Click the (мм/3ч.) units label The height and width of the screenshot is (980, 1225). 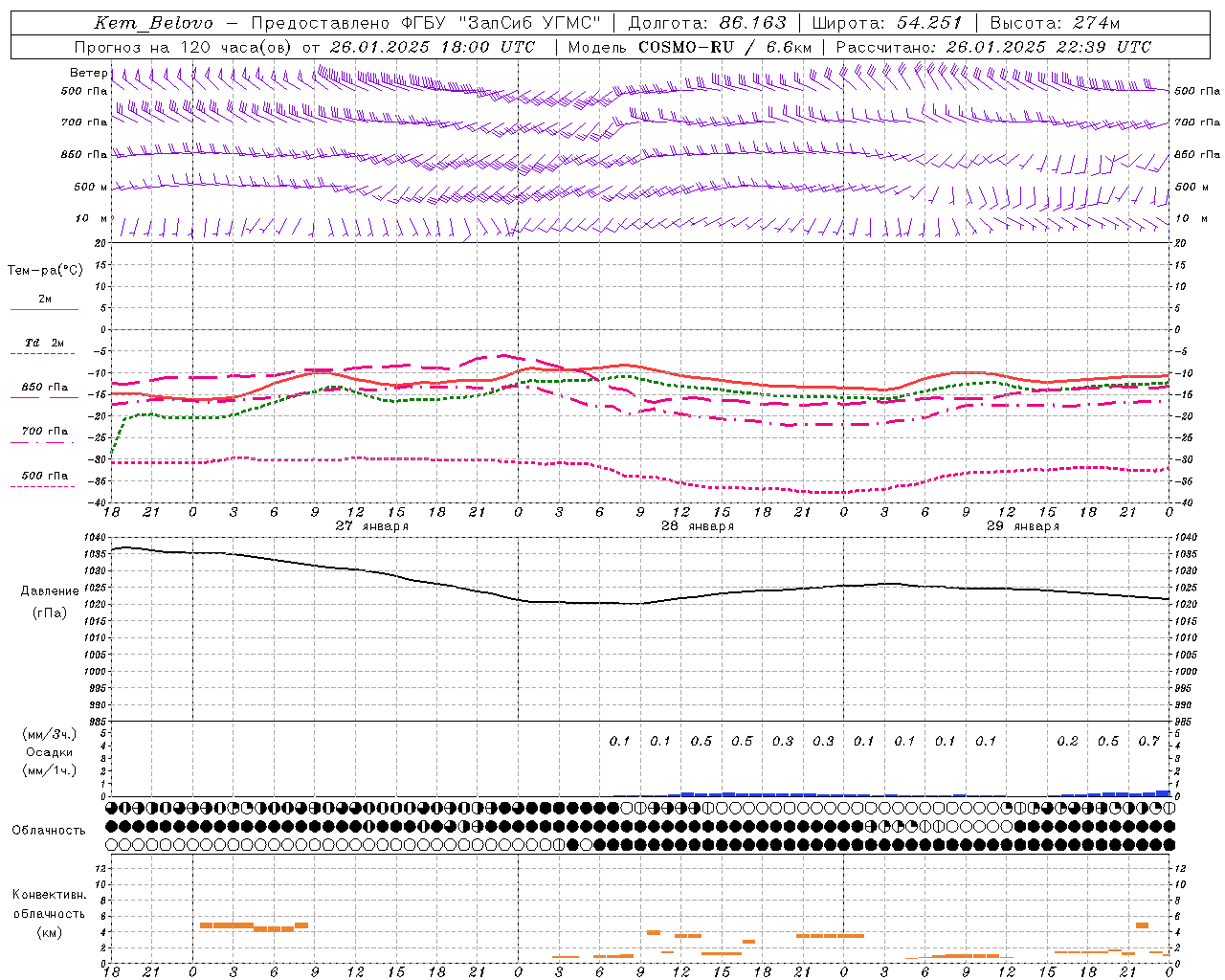[50, 734]
